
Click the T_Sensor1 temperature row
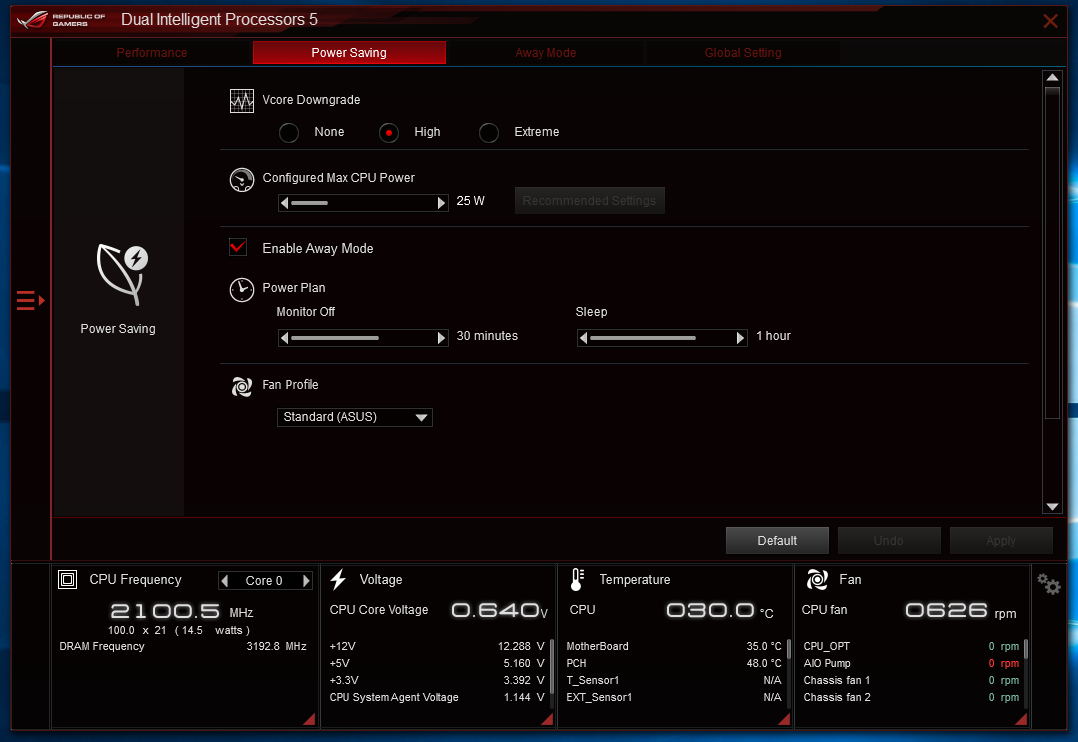tap(674, 681)
